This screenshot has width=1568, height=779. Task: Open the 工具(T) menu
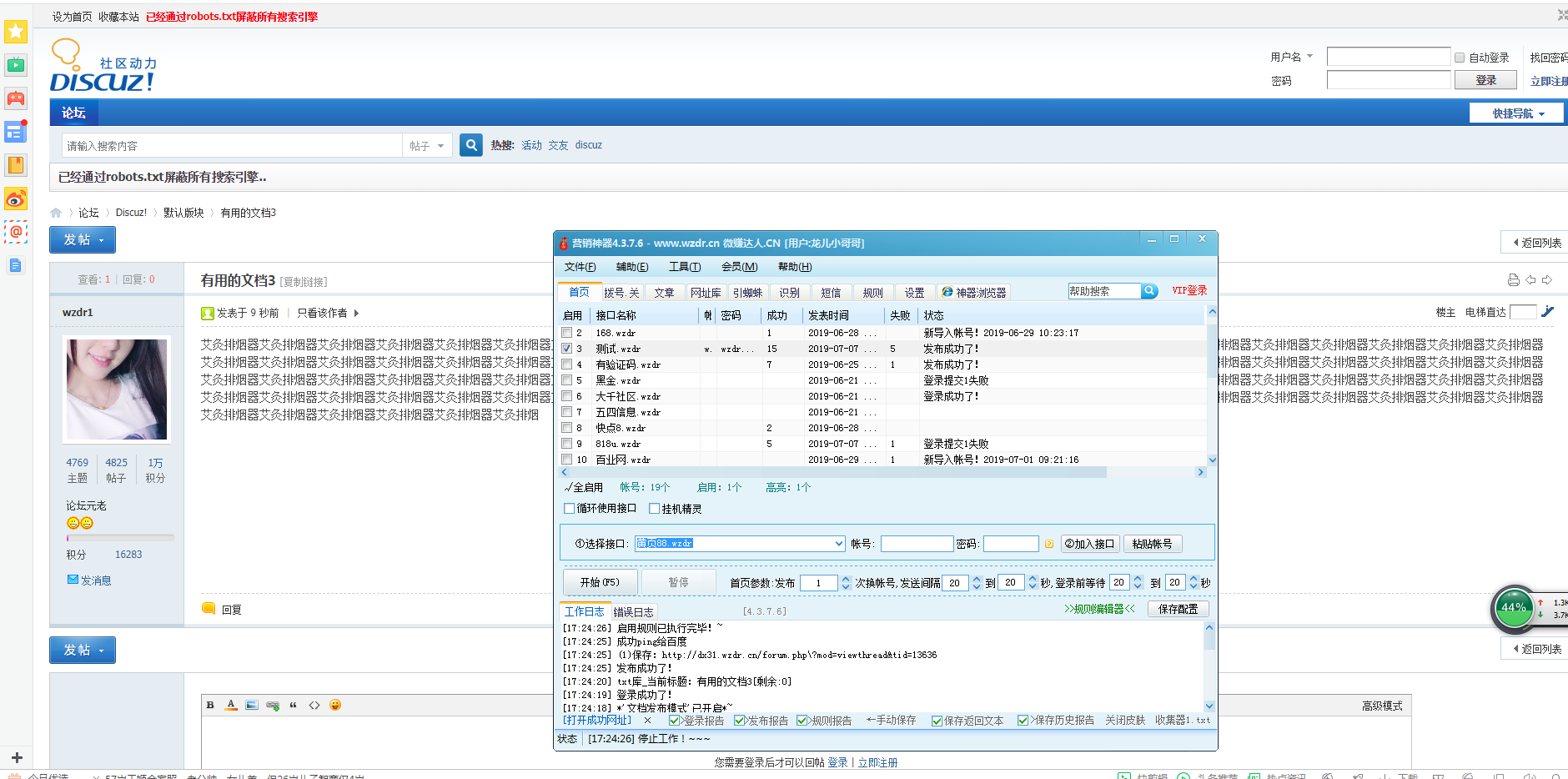(686, 266)
